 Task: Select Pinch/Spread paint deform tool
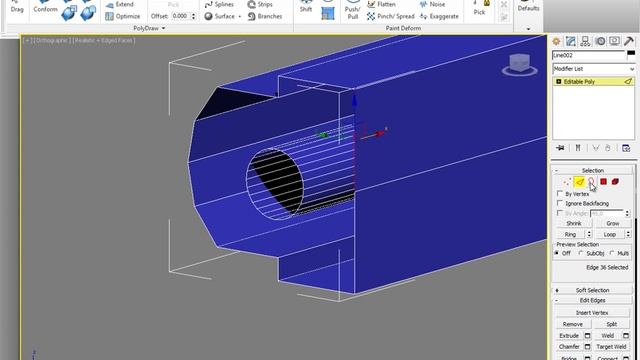coord(391,16)
